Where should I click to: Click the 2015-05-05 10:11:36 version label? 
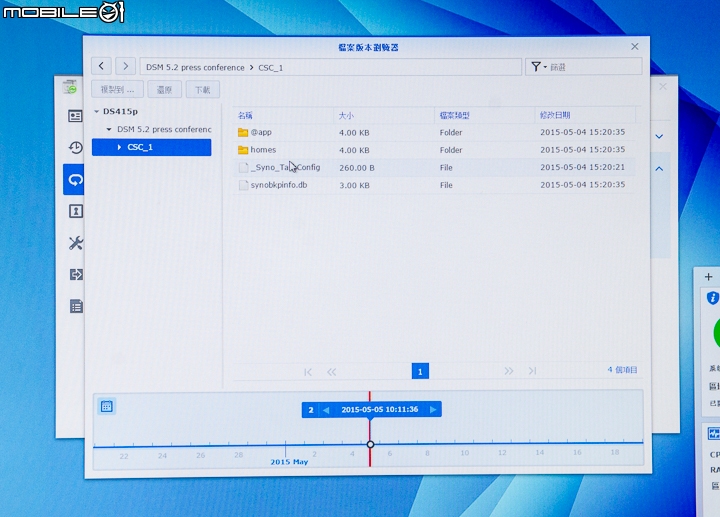pyautogui.click(x=380, y=410)
